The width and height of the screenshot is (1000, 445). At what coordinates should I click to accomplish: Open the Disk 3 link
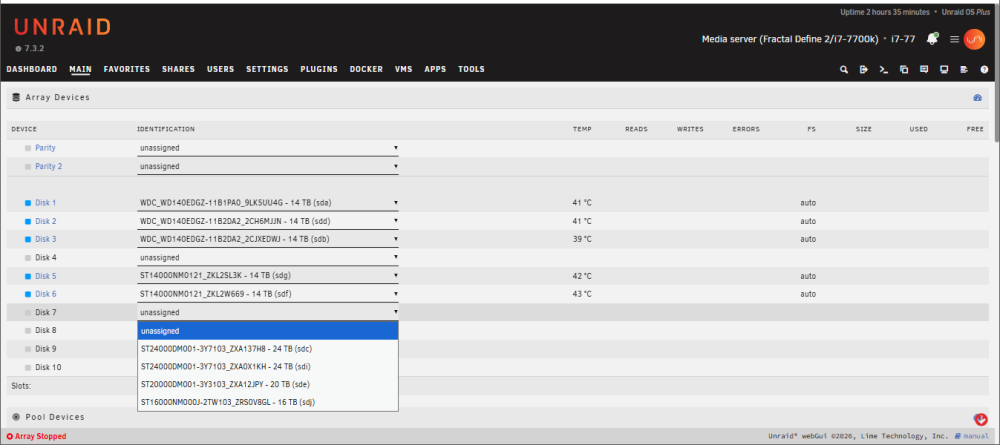pos(45,239)
